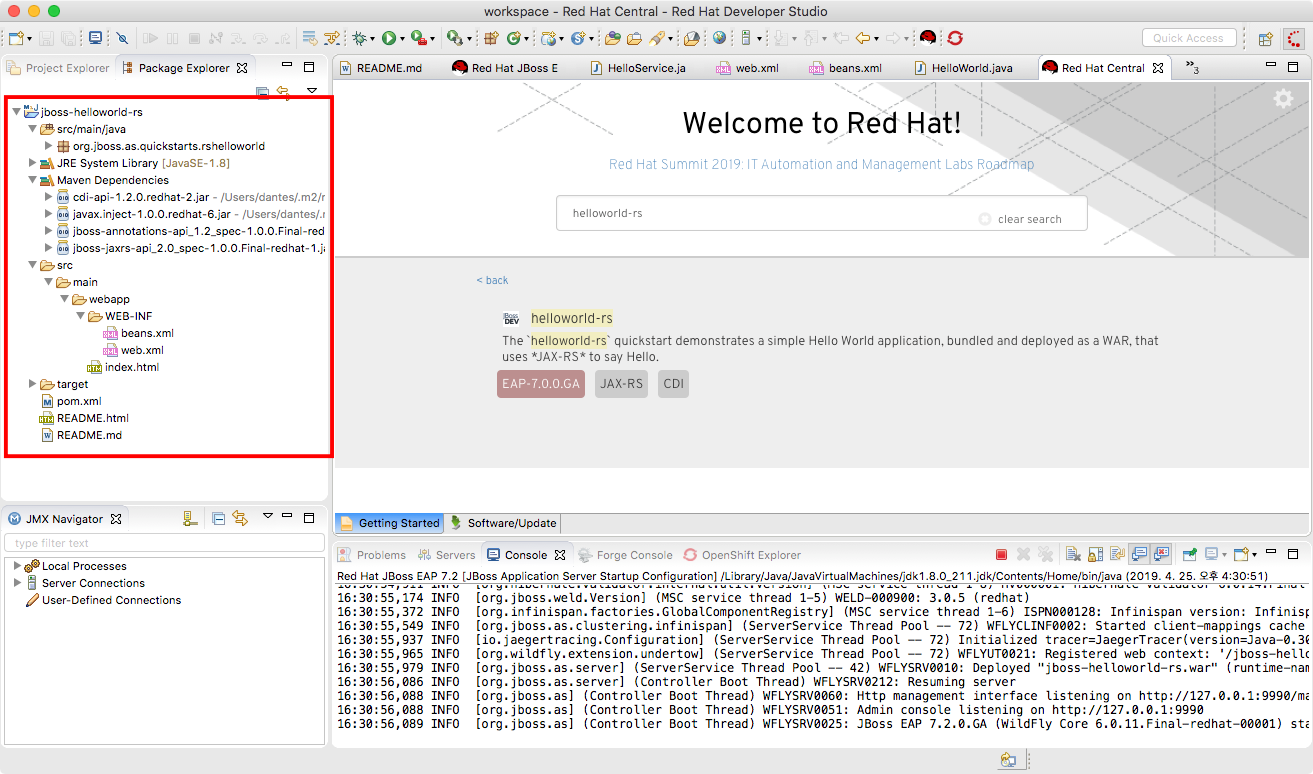
Task: Click the Pin Console icon
Action: pos(1190,554)
